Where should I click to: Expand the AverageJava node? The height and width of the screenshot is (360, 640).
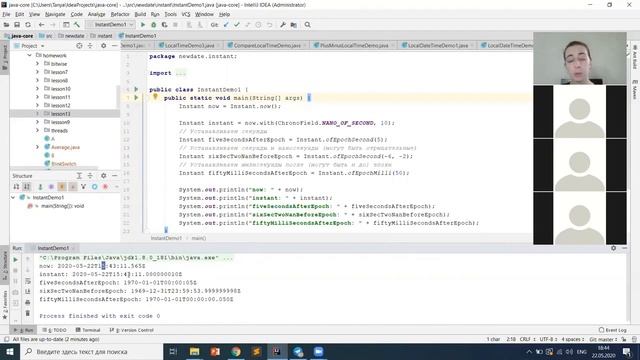38,147
